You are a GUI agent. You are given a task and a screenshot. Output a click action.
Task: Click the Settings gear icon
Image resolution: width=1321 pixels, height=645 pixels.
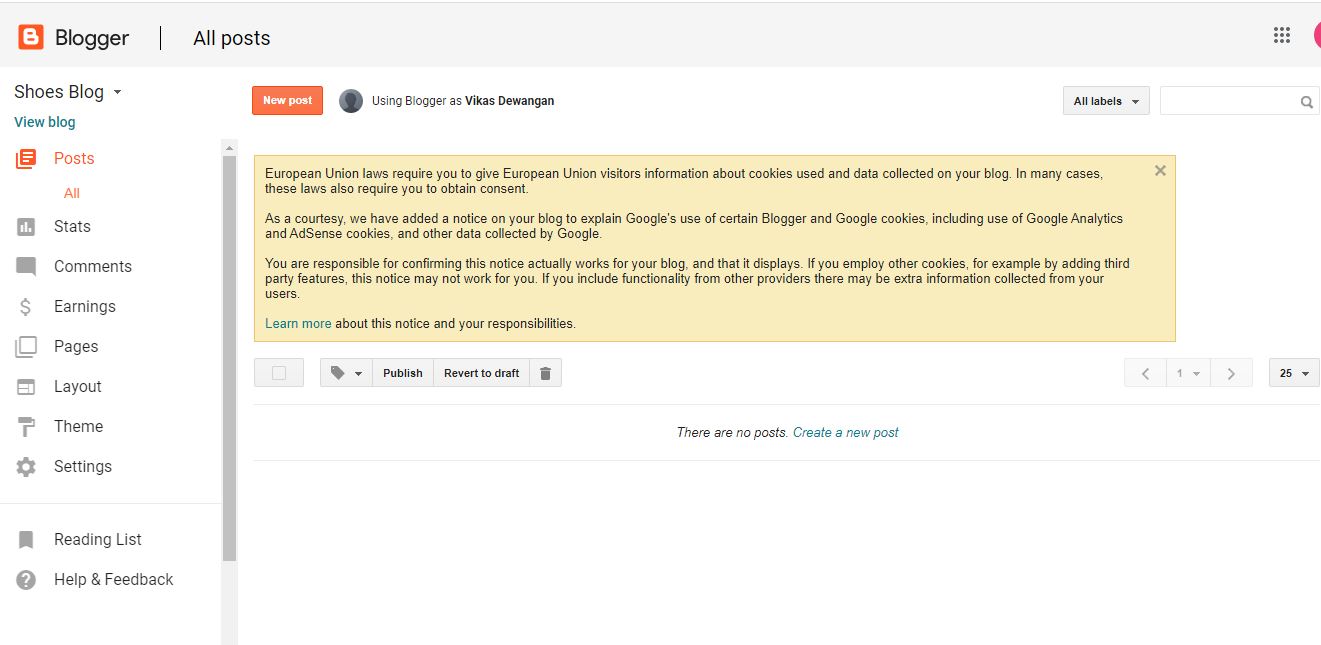[x=26, y=467]
